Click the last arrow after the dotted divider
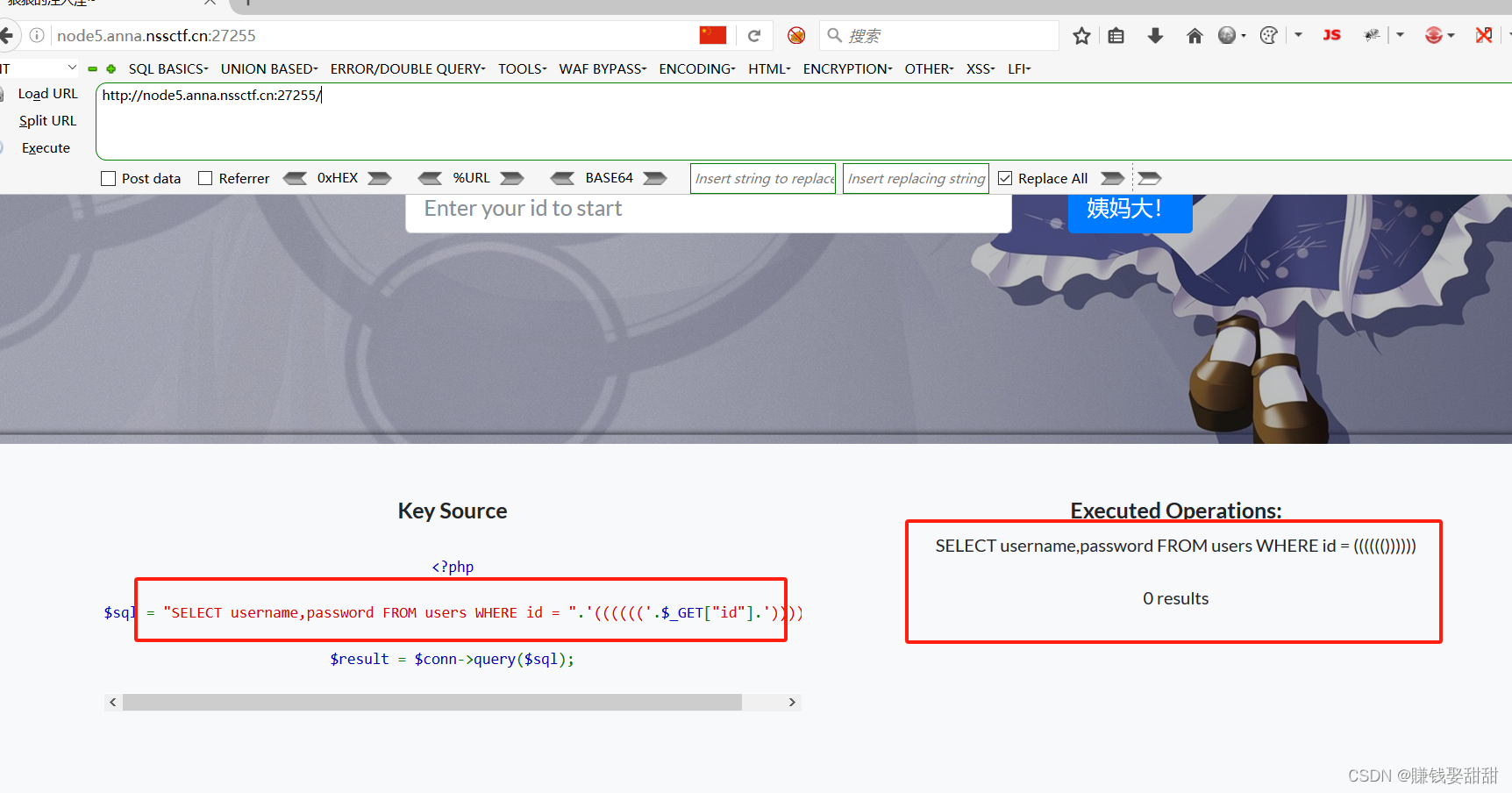 tap(1150, 178)
